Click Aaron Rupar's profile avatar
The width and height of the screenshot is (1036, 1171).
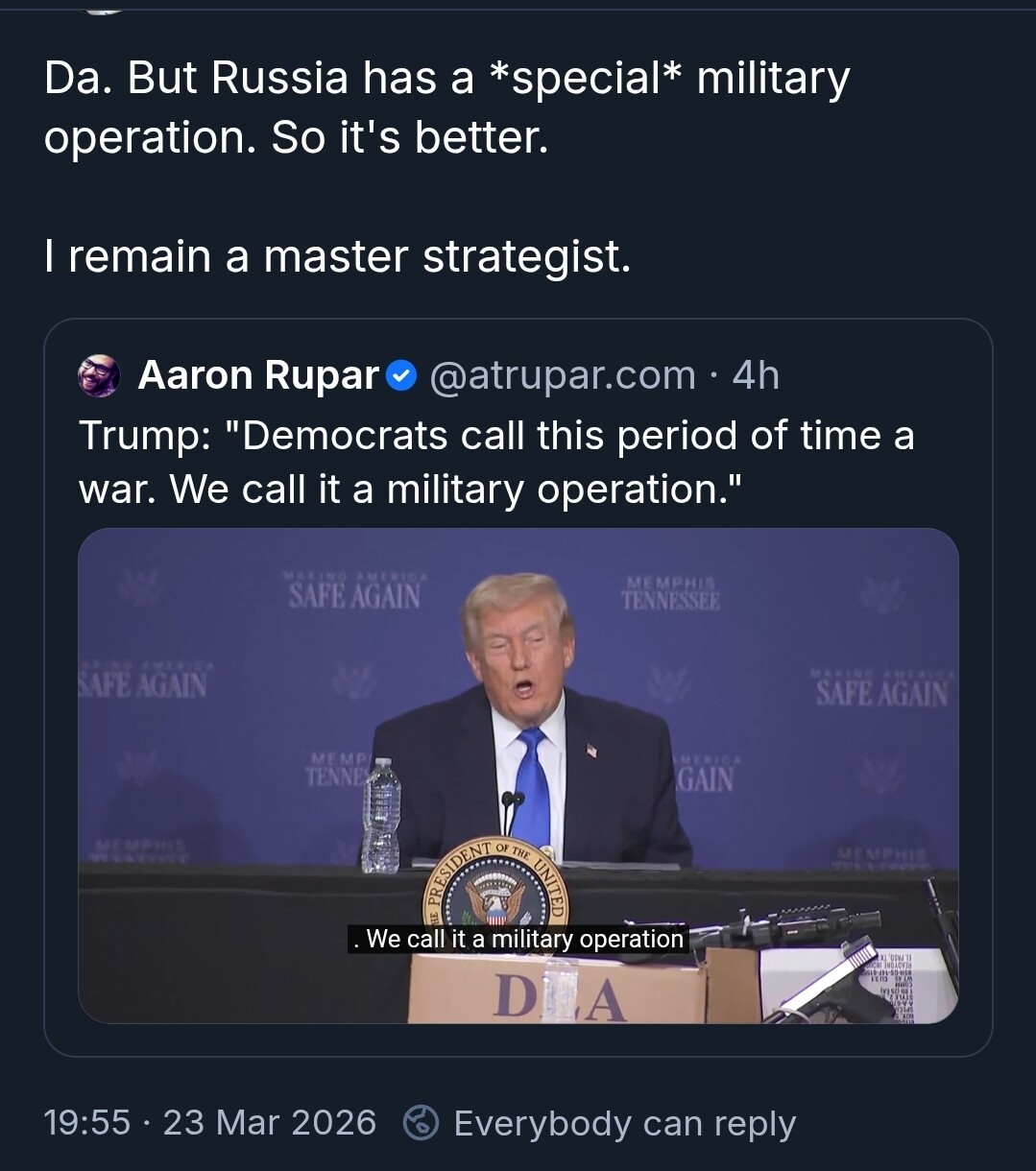coord(99,375)
